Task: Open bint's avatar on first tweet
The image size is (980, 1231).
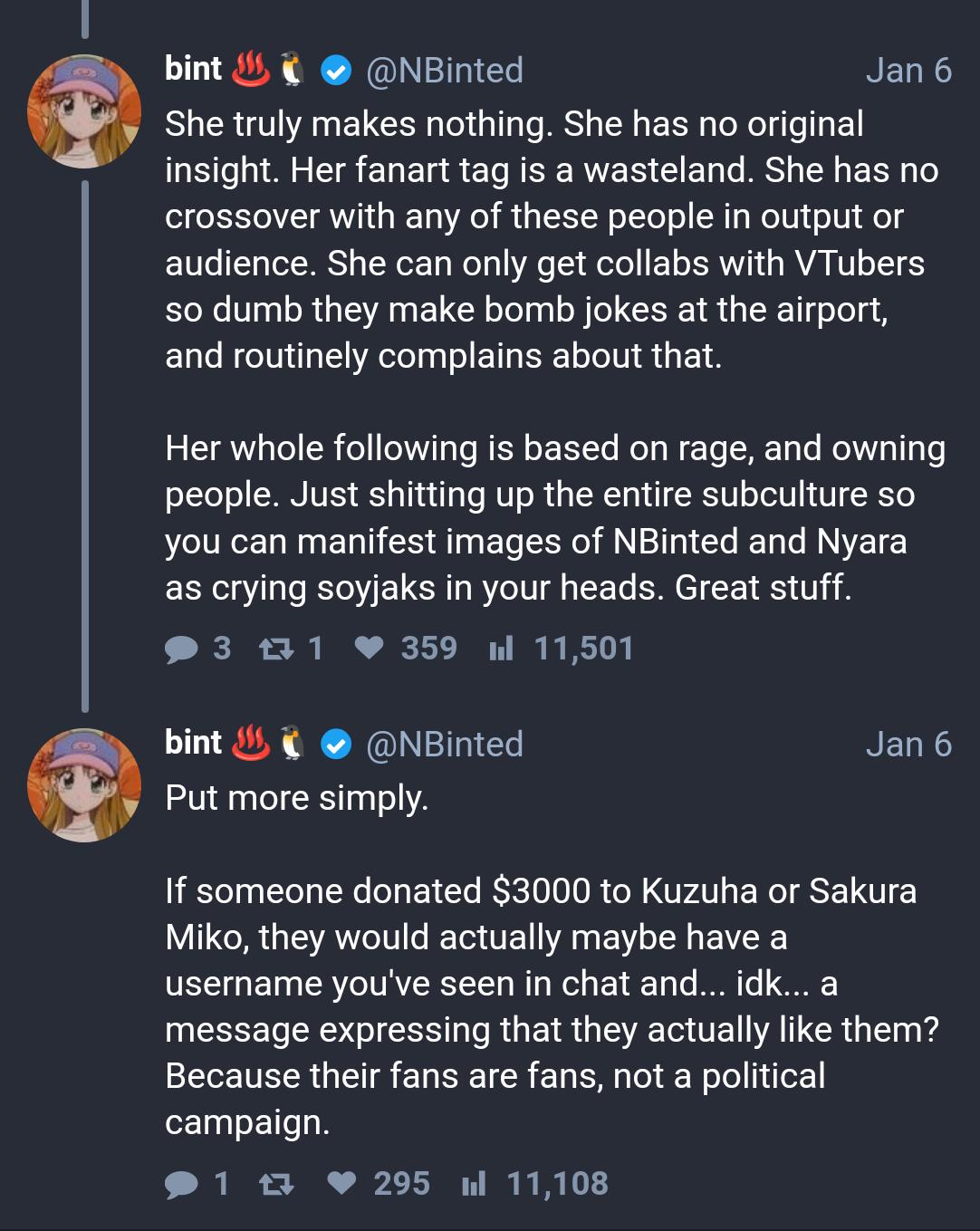Action: (84, 111)
